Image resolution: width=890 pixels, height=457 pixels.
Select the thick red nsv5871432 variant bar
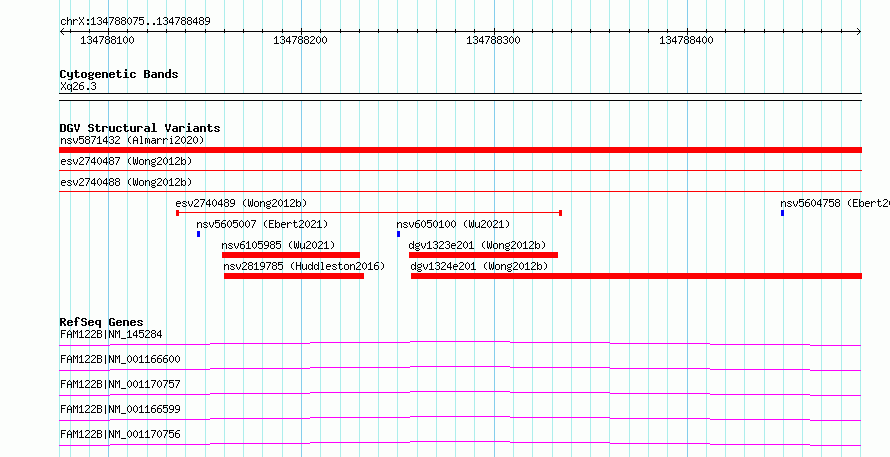[460, 150]
